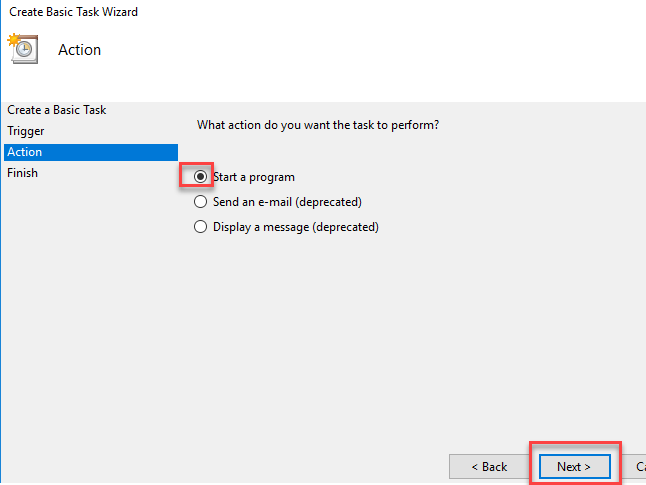Click the Create Basic Task Wizard title text

[x=74, y=12]
